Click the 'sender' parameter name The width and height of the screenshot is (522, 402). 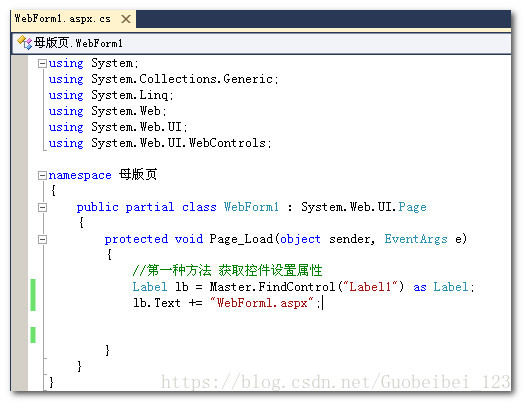[x=350, y=239]
